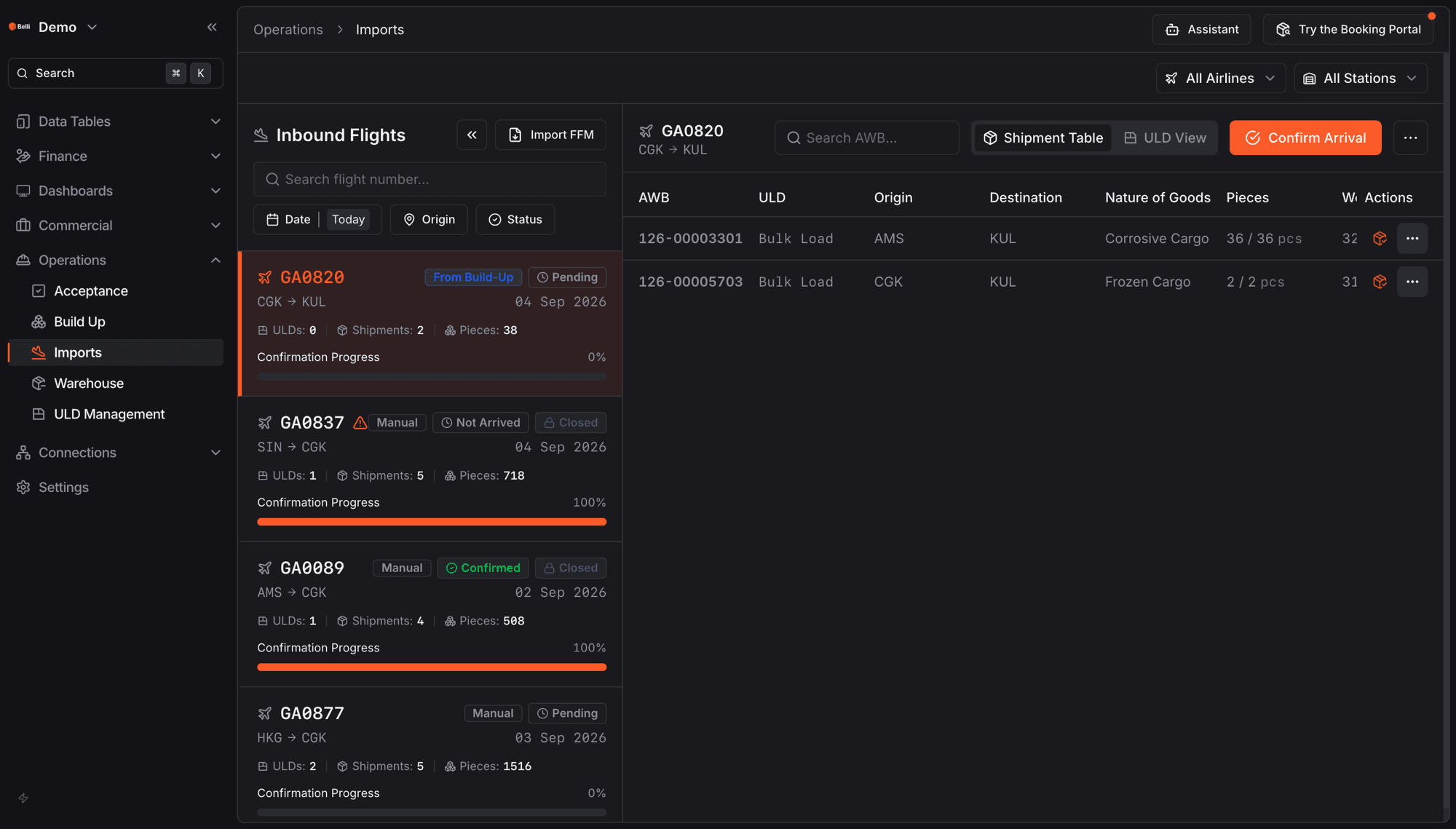This screenshot has width=1456, height=829.
Task: Collapse the Inbound Flights panel
Action: [472, 135]
